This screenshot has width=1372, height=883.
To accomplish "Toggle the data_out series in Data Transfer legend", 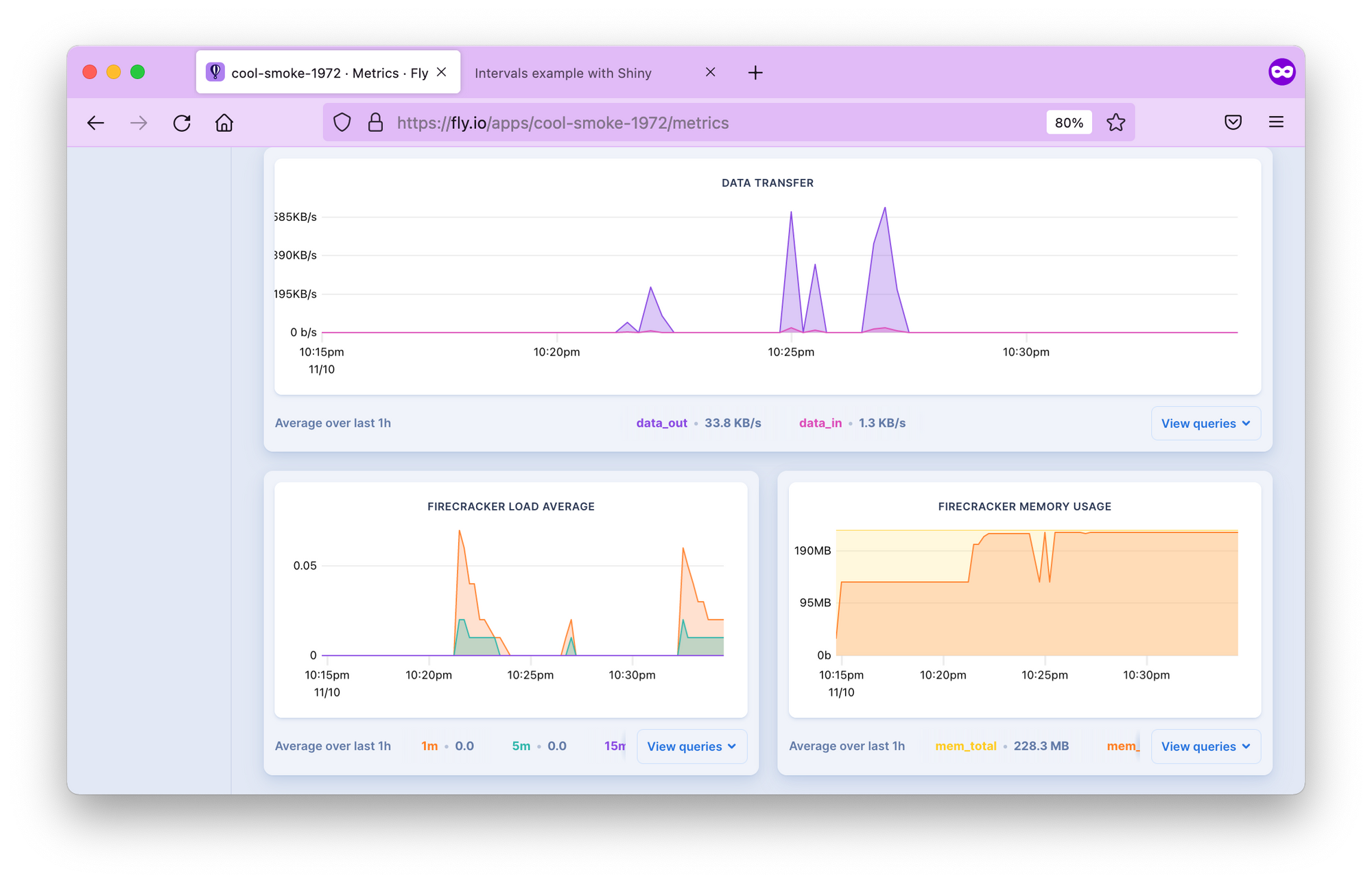I will [661, 423].
